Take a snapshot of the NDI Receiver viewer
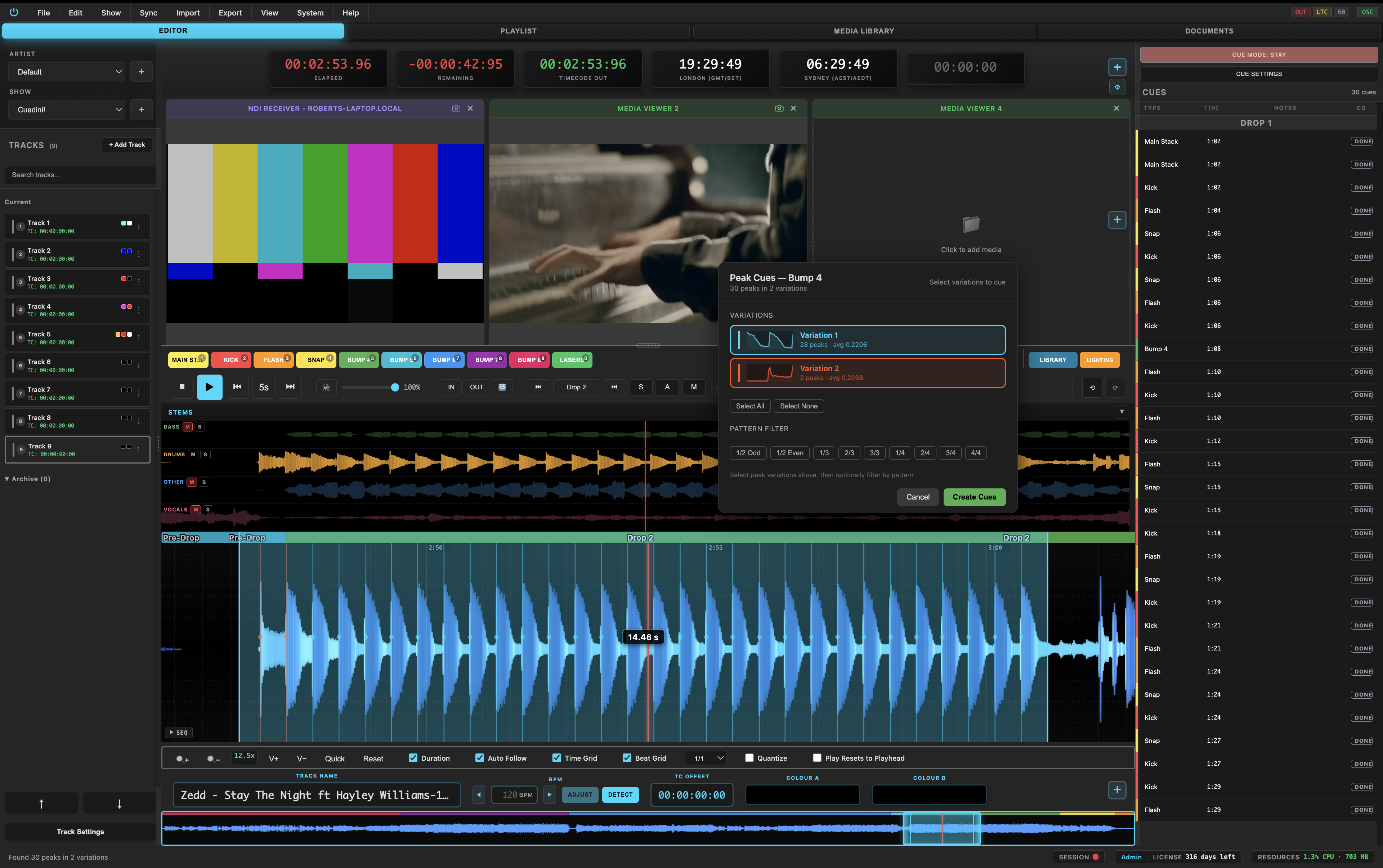The width and height of the screenshot is (1383, 868). 456,108
